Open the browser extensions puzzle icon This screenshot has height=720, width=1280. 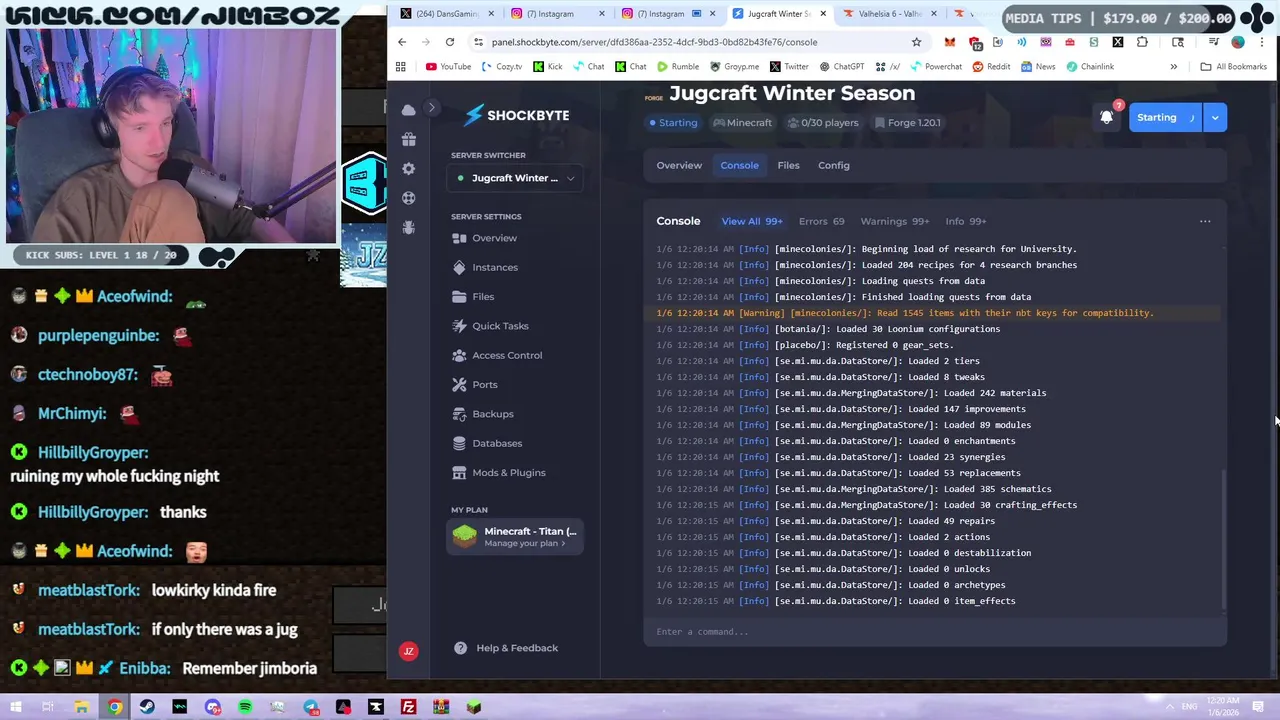(x=1142, y=42)
